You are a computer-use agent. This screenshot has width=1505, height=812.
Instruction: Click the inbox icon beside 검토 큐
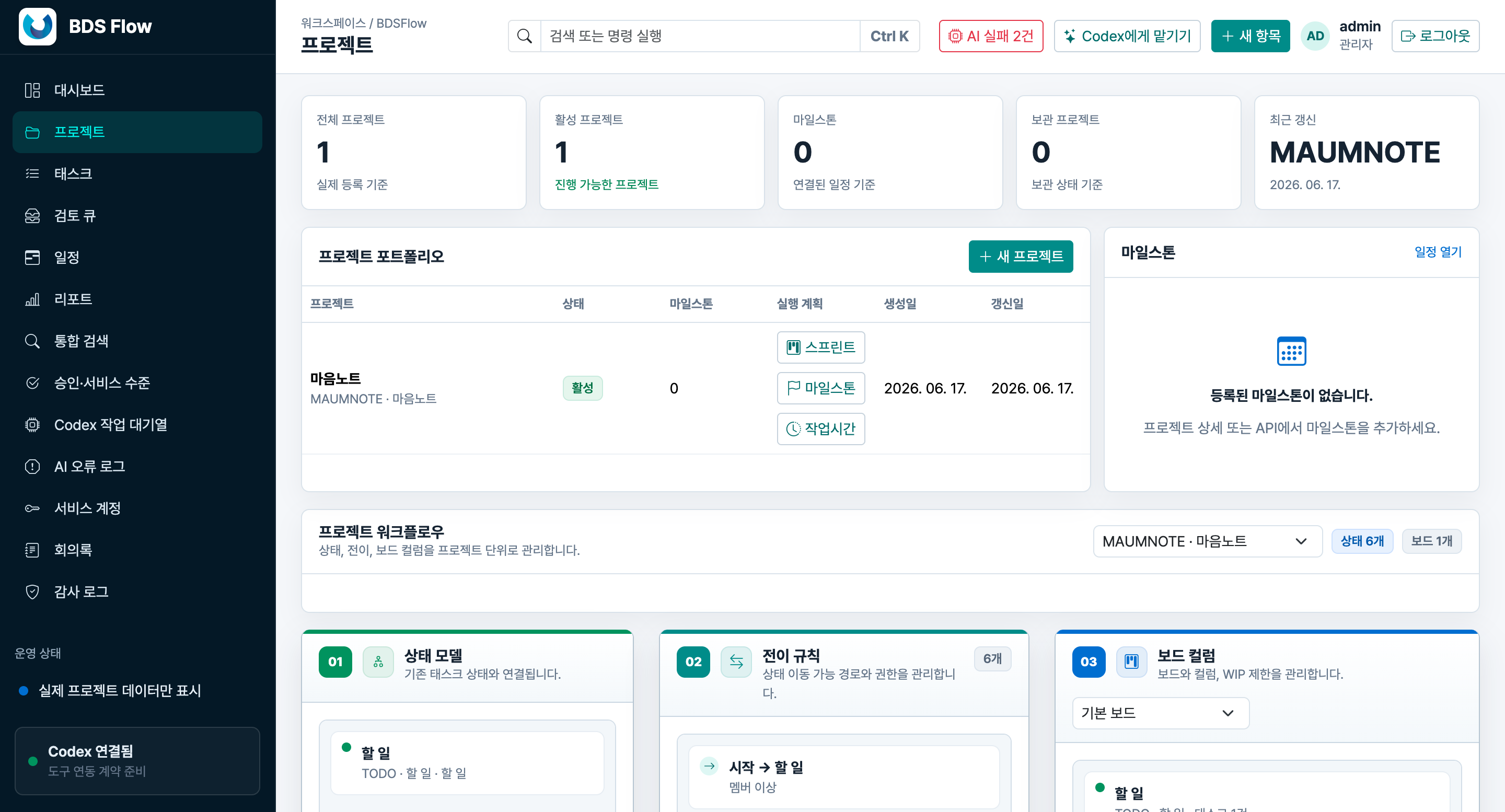32,216
